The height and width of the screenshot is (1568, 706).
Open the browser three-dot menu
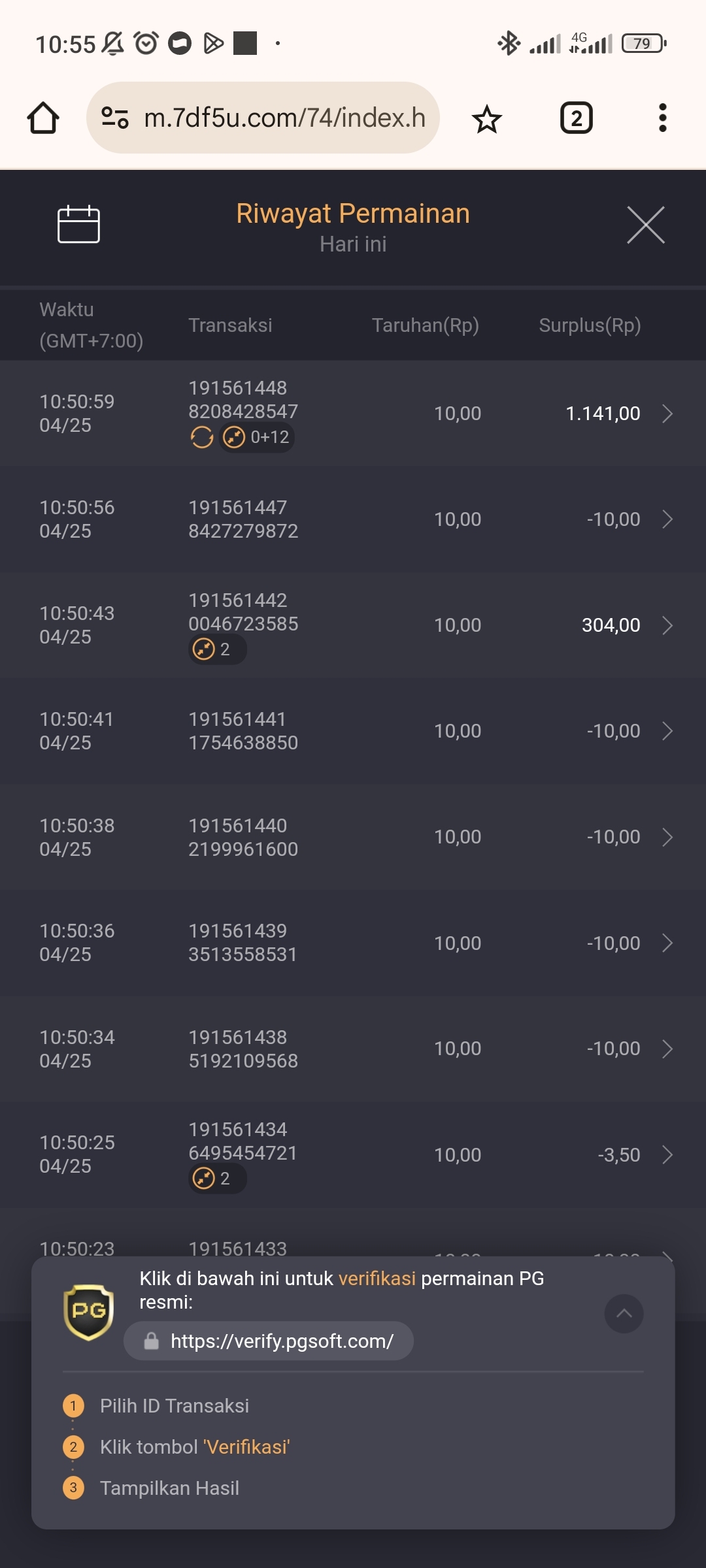pyautogui.click(x=663, y=118)
